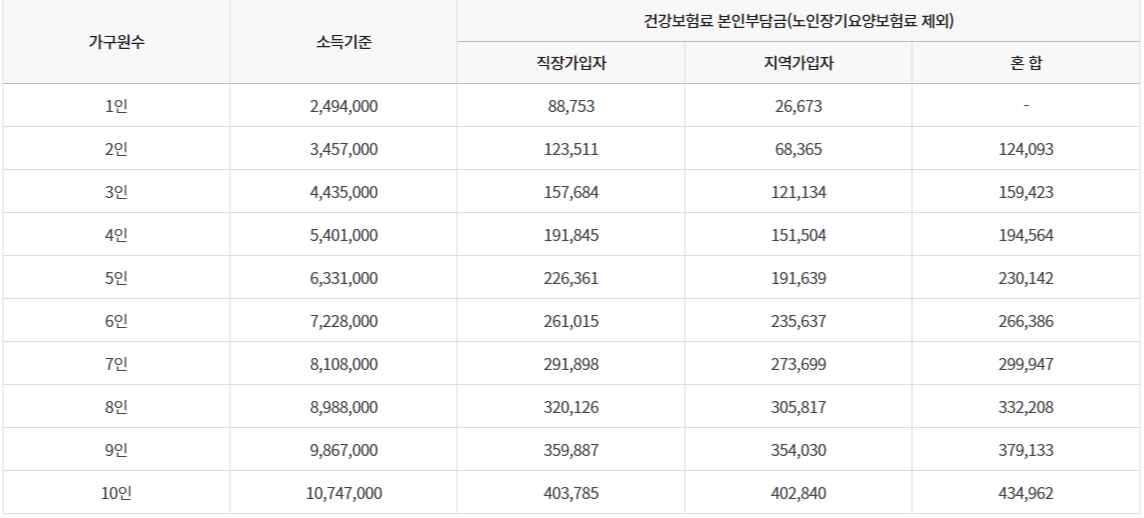Select income value 3,457,000

(344, 150)
